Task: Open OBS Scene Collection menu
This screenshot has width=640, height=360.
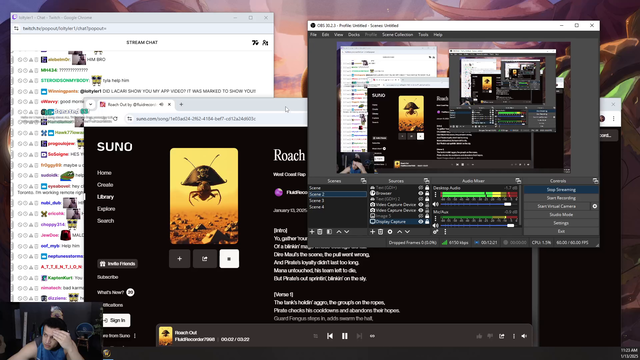Action: 398,35
